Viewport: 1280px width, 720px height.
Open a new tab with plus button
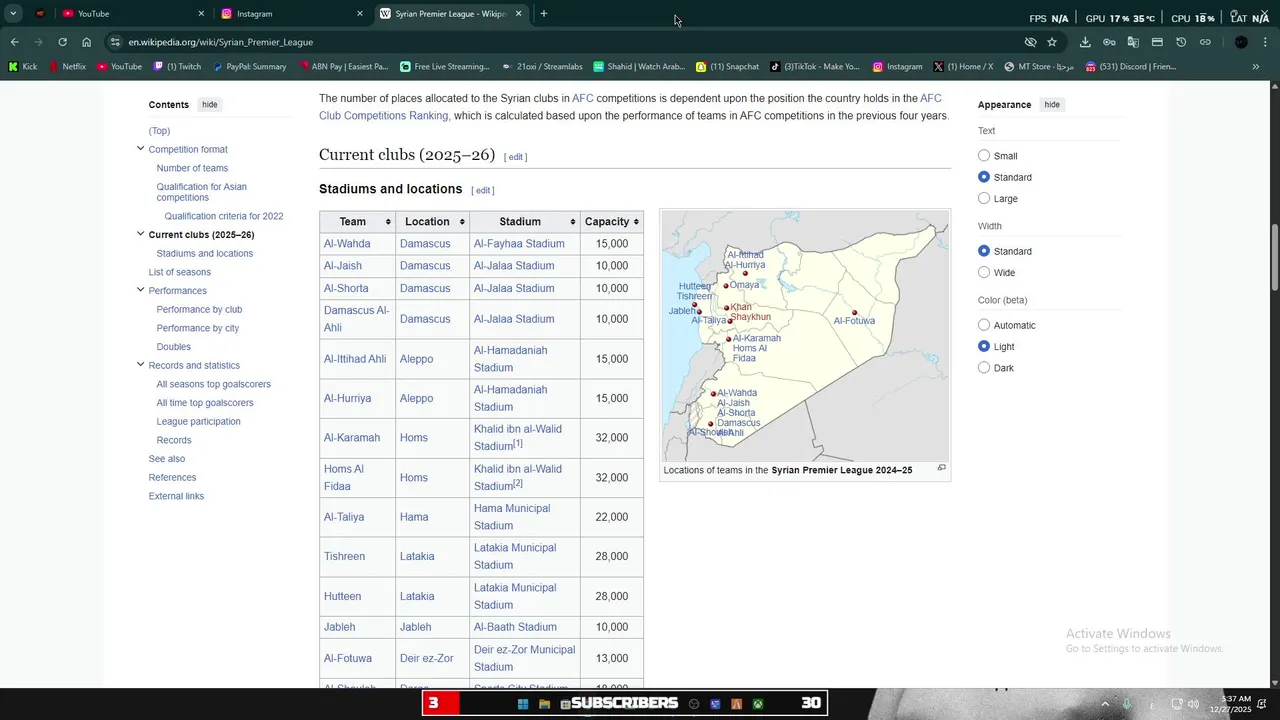(x=544, y=14)
